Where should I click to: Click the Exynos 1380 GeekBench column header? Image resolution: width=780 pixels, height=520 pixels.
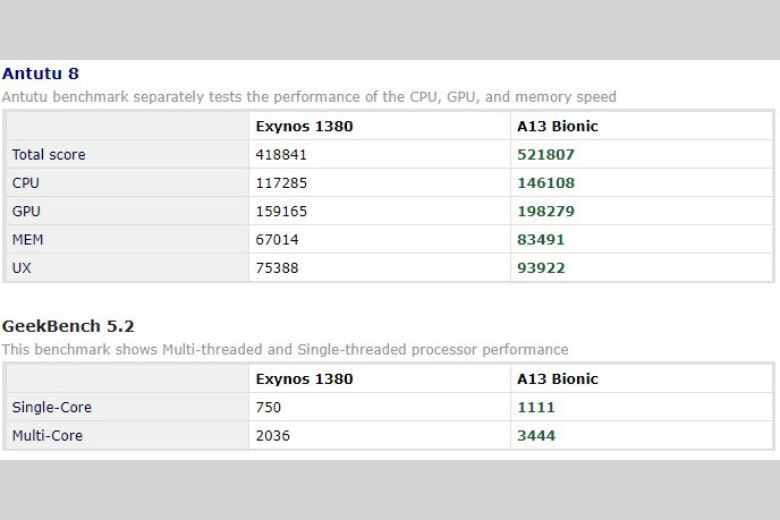(x=304, y=379)
